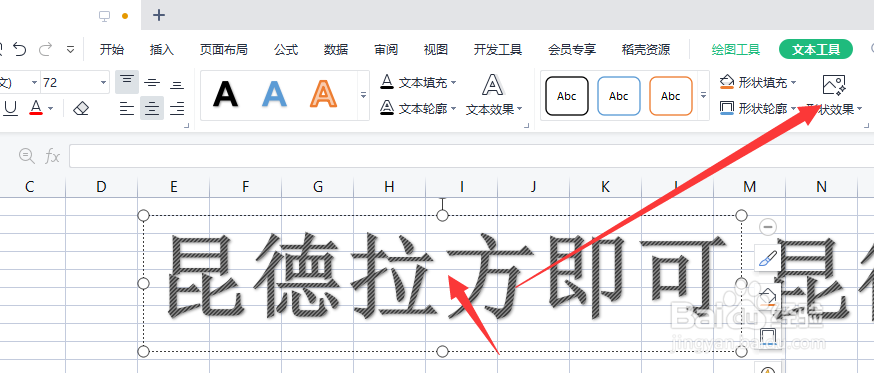
Task: Apply the black shadow text style preset
Action: coord(225,94)
